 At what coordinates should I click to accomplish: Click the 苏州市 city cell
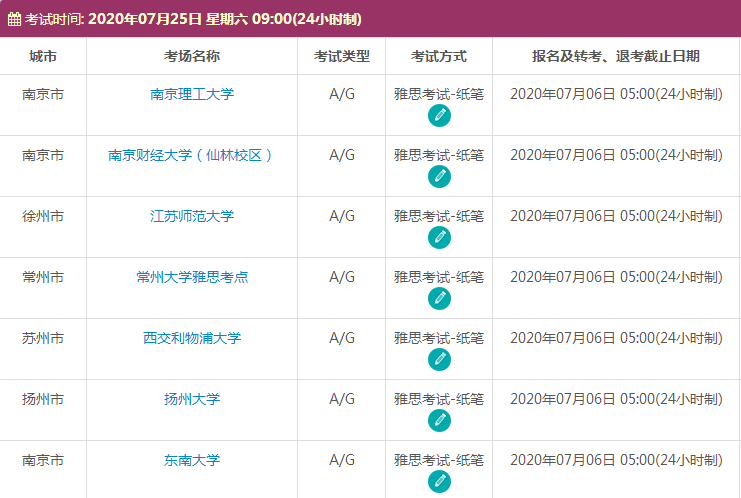coord(43,338)
